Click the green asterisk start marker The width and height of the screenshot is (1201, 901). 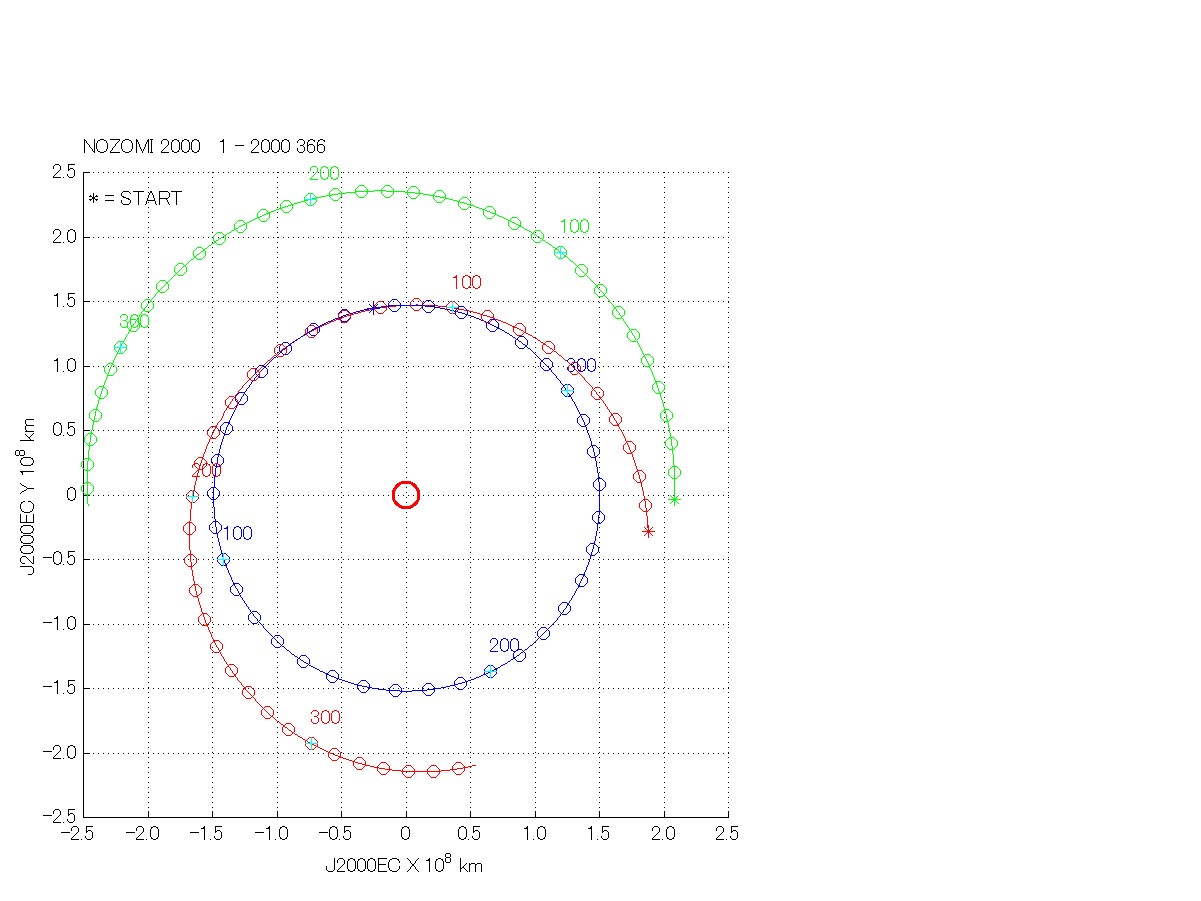[x=674, y=499]
